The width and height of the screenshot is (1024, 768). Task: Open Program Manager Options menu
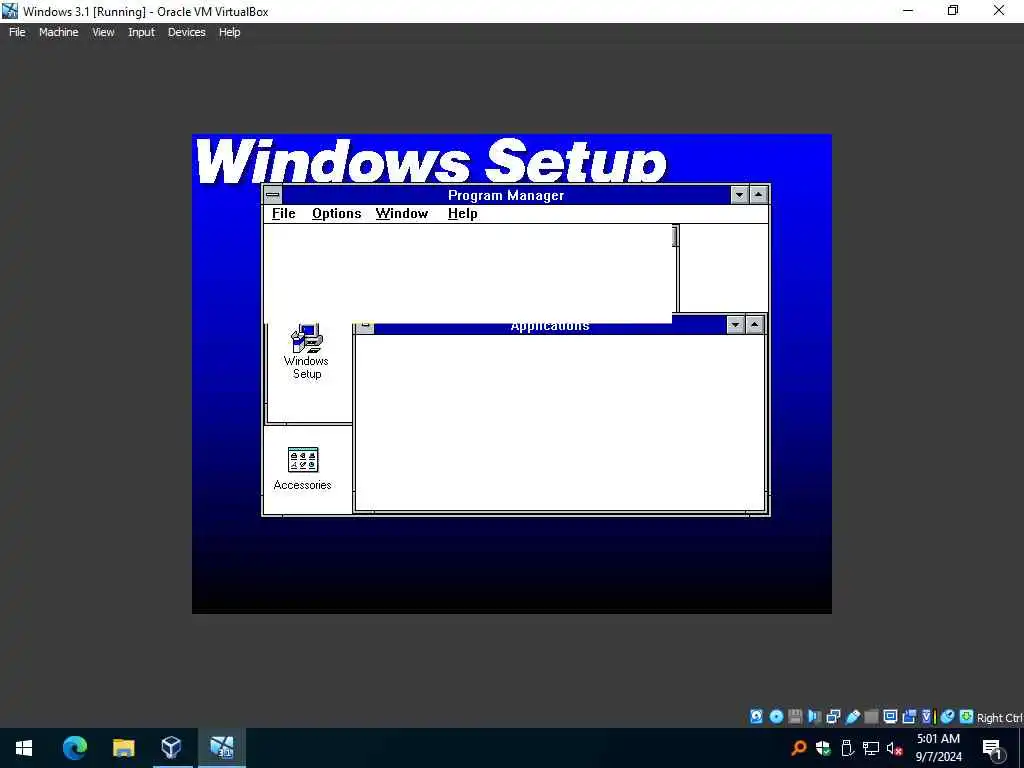click(x=336, y=214)
